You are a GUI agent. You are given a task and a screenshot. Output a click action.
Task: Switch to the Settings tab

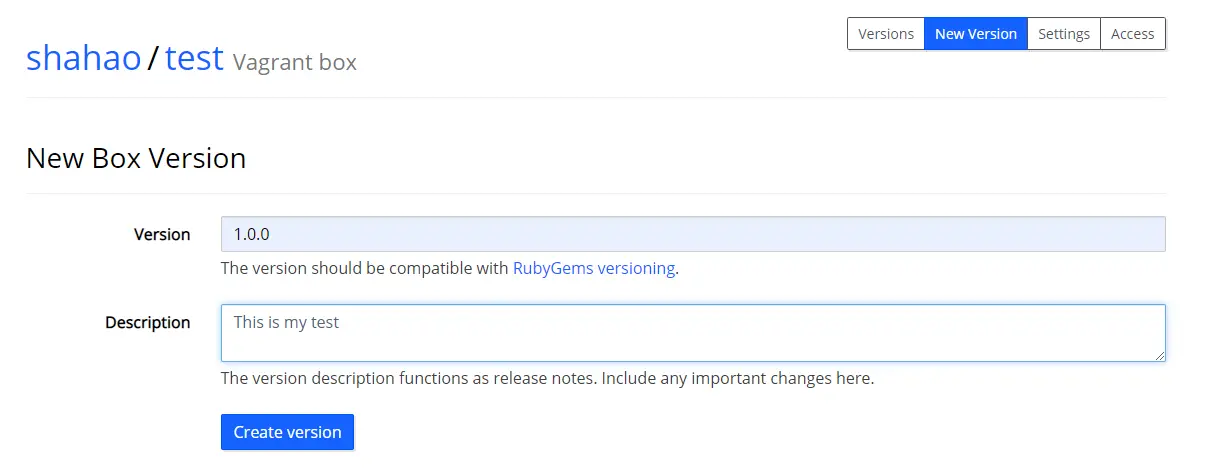pos(1063,34)
